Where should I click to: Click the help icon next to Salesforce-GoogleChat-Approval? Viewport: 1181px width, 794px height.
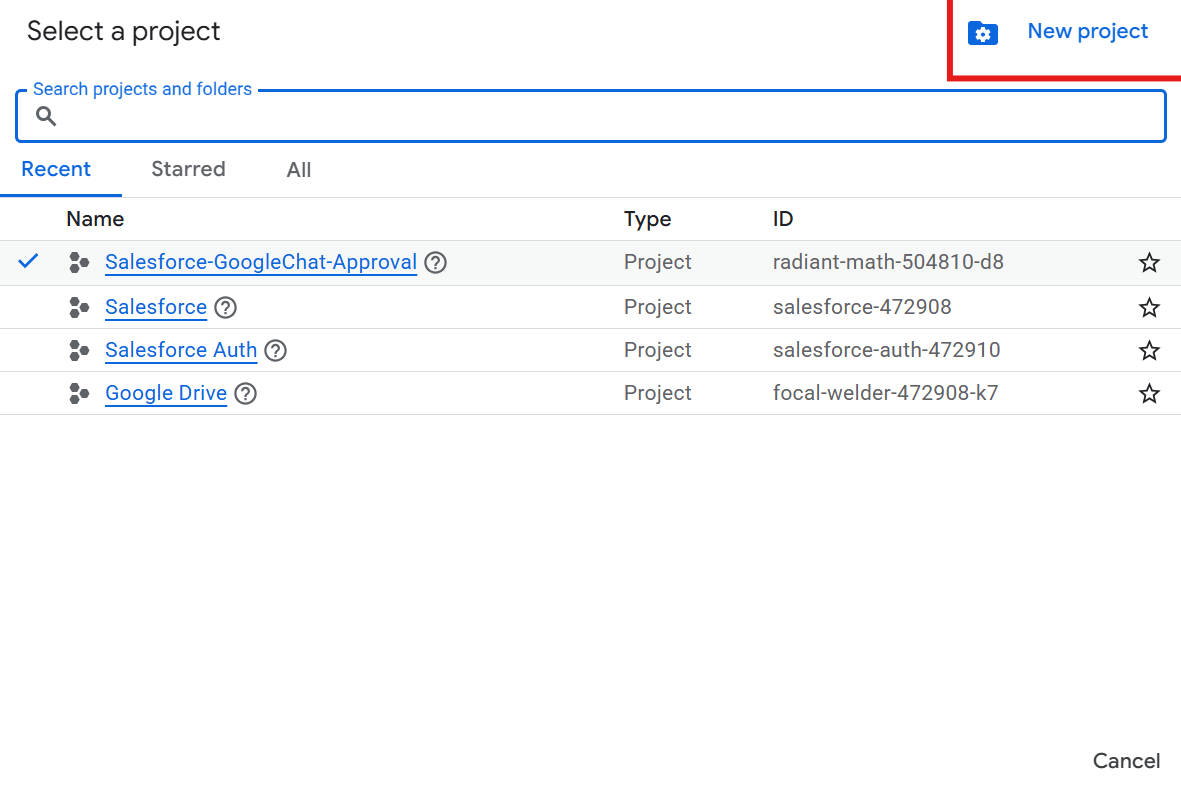pyautogui.click(x=435, y=262)
